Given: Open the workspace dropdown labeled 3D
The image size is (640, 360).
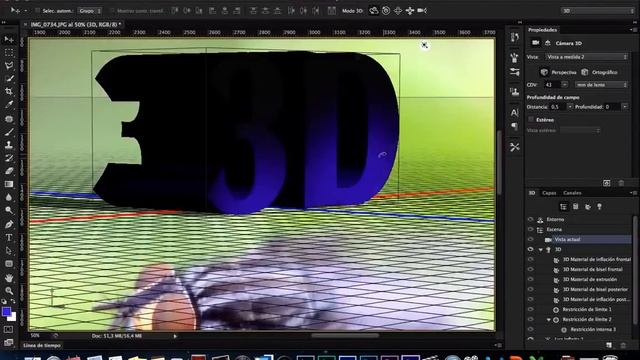Looking at the screenshot, I should [x=597, y=11].
